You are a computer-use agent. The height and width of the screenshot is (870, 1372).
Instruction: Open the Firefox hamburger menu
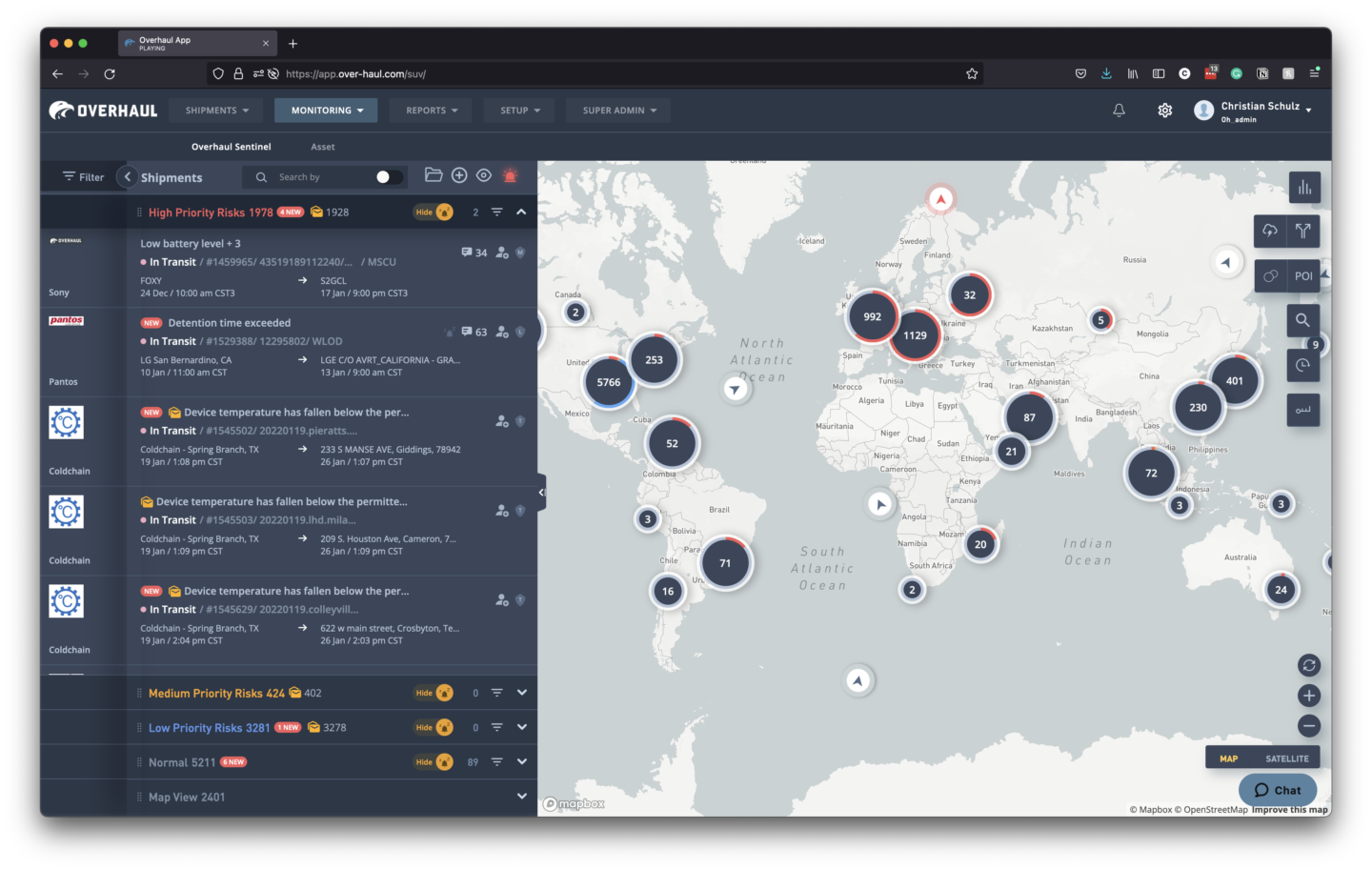click(1314, 73)
